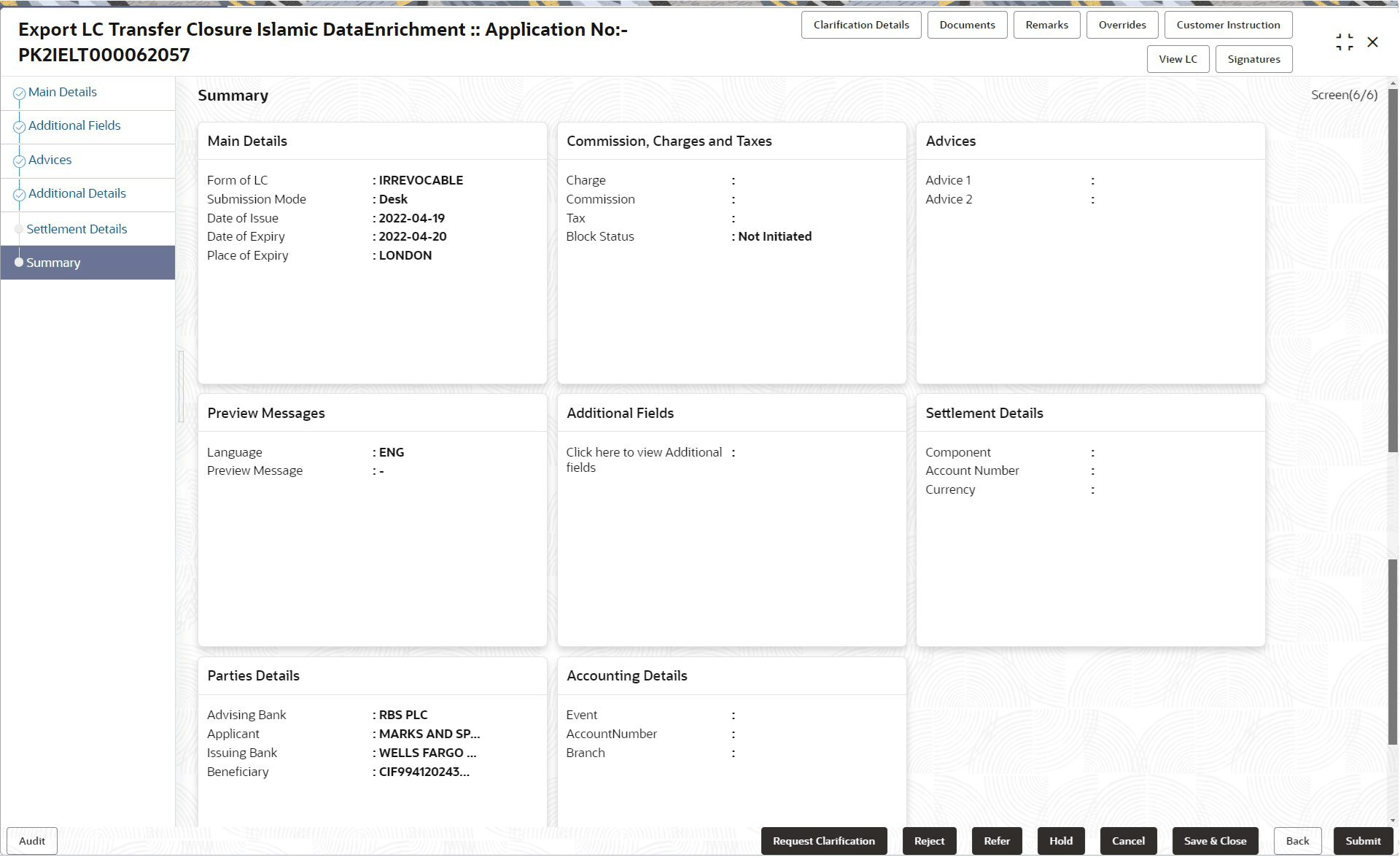Open Main Details step in sidebar

(x=62, y=92)
